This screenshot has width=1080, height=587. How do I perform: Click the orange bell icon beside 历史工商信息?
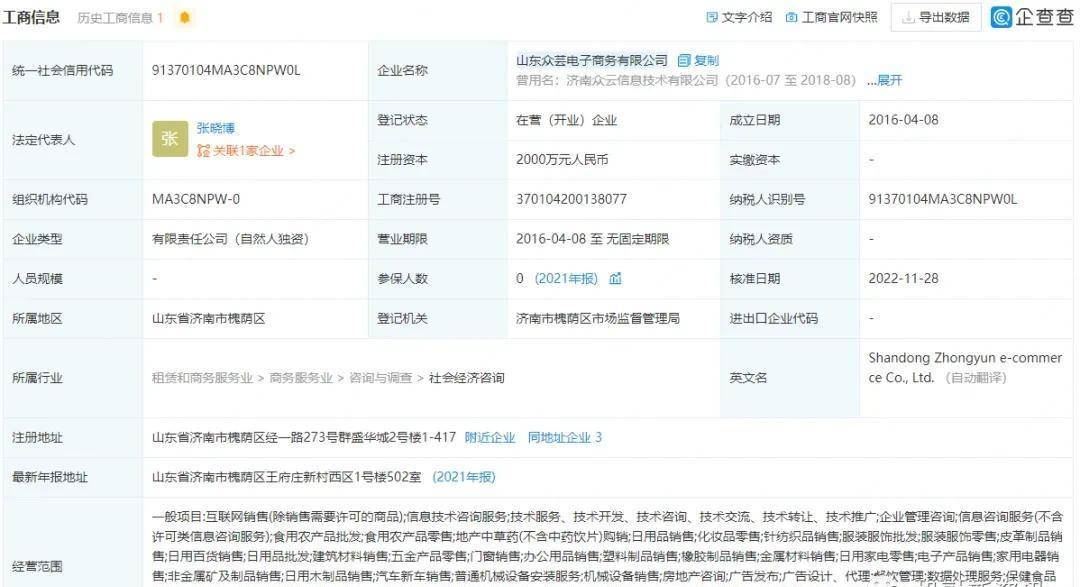(185, 17)
